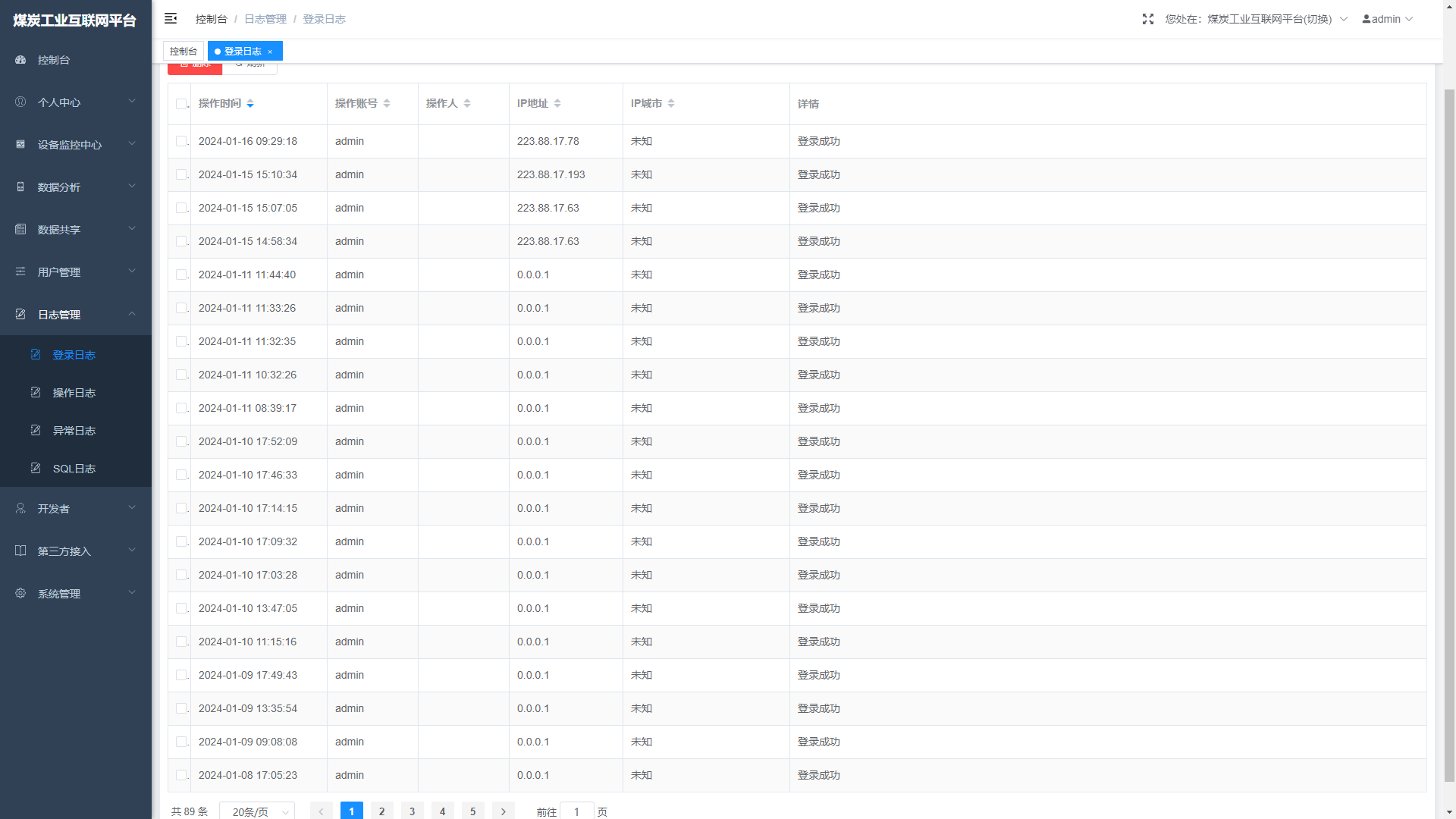Check the select-all header checkbox
This screenshot has height=819, width=1456.
click(180, 104)
